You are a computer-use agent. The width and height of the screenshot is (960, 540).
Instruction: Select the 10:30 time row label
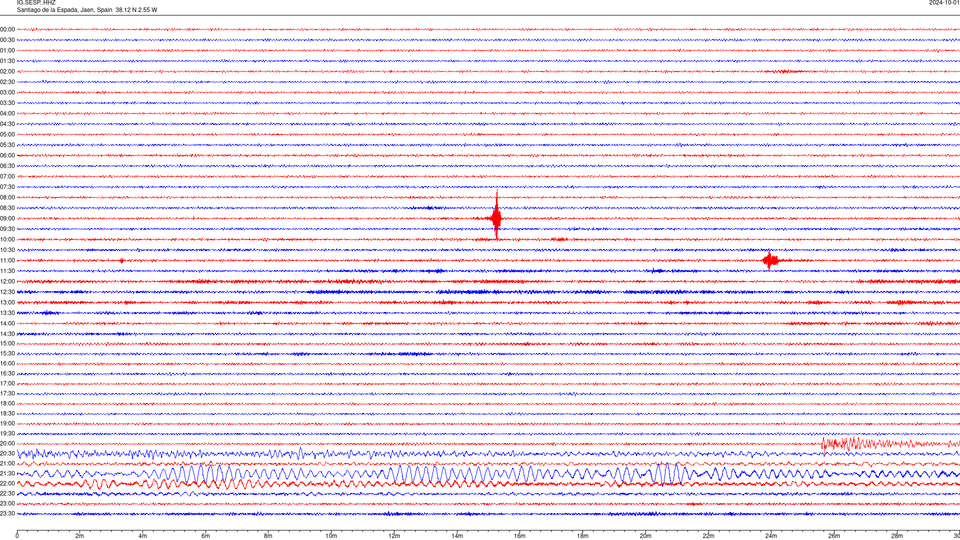point(7,250)
